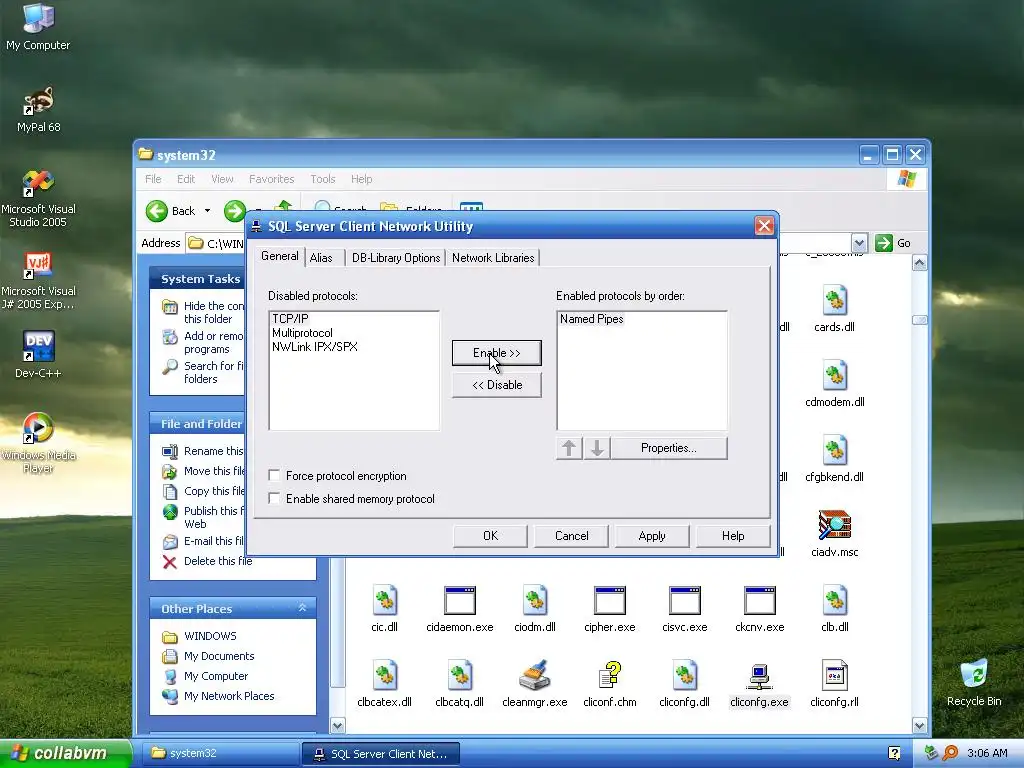
Task: Switch to the Alias tab
Action: pyautogui.click(x=321, y=258)
